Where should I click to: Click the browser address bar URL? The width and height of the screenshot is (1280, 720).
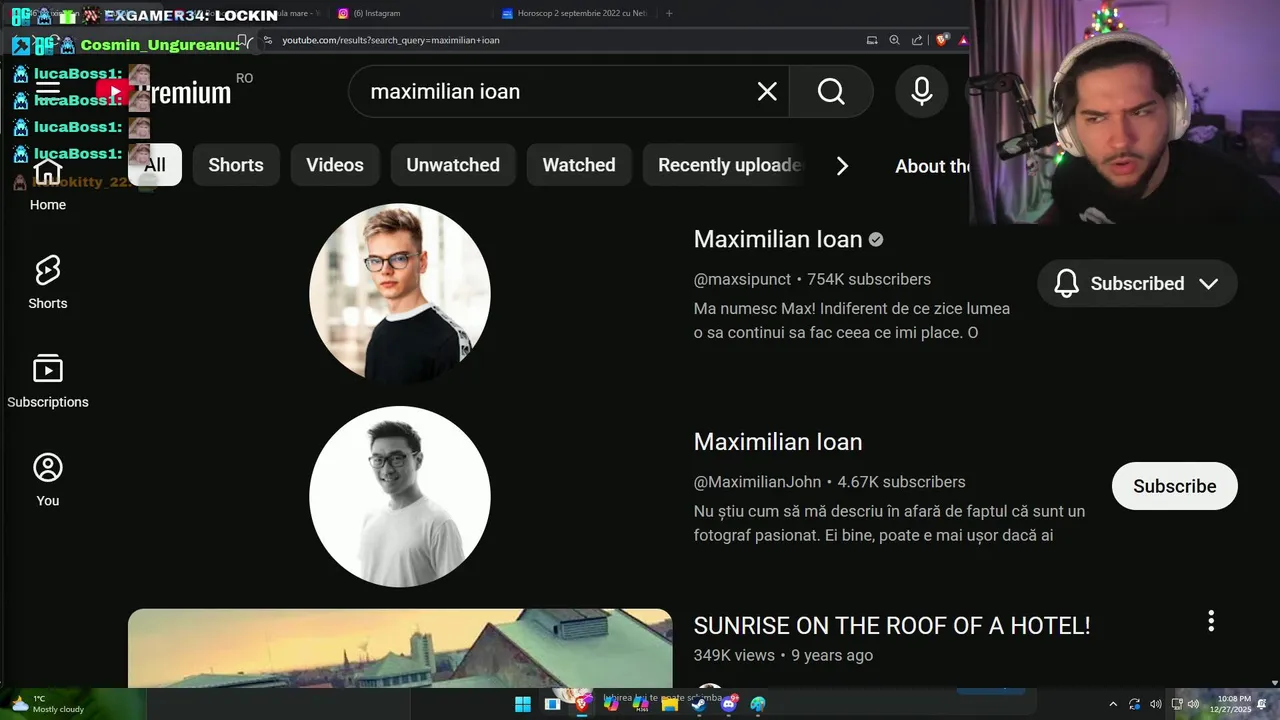391,40
